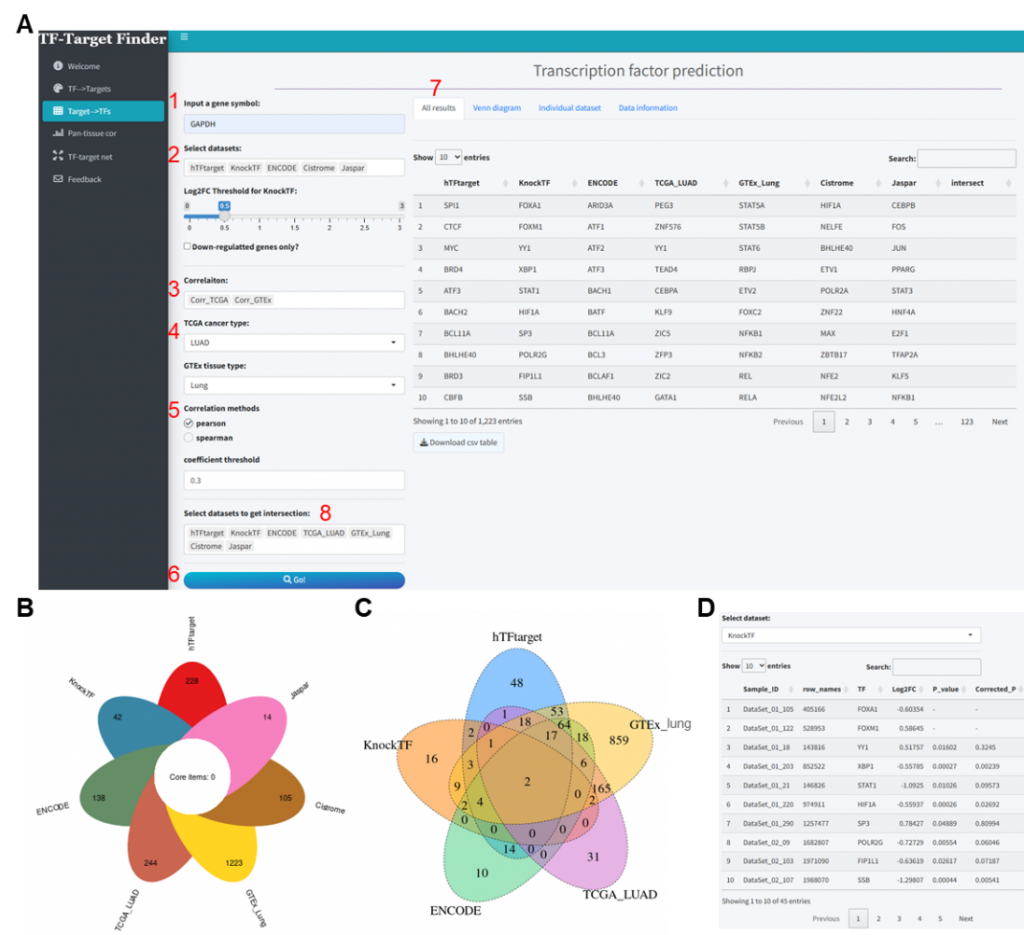Select the Target-->TFs table icon
Screen dimensions: 1024x935
57,111
